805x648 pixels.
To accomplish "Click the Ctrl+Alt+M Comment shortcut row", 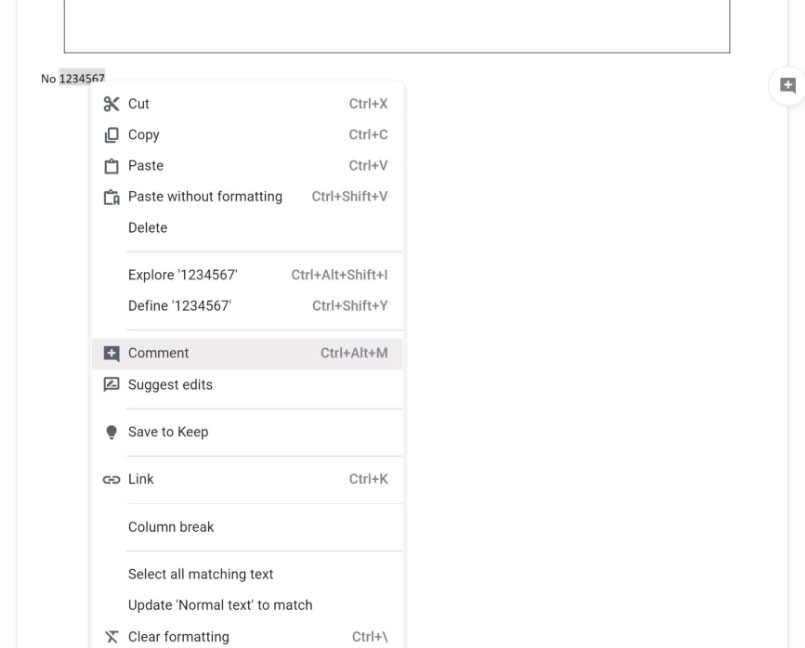I will [246, 353].
